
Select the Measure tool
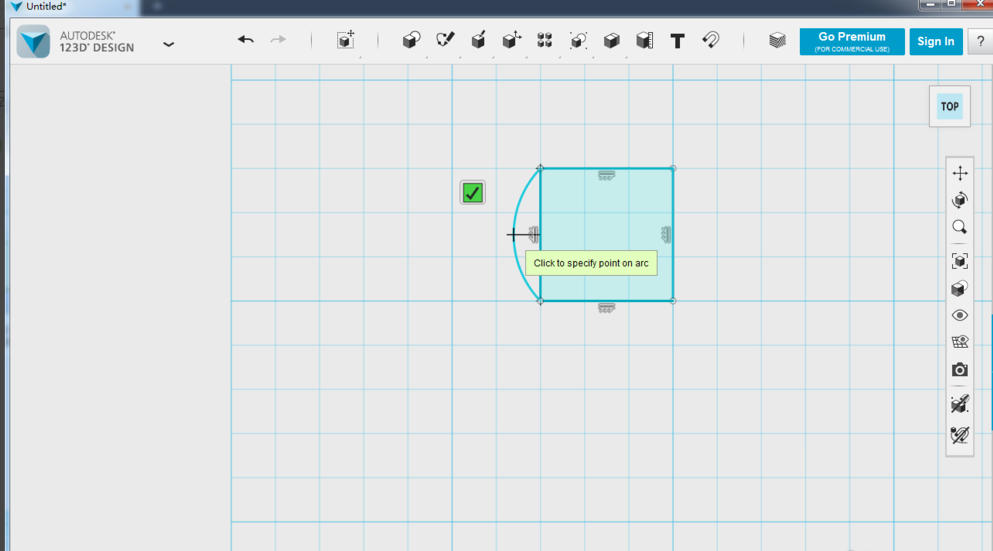coord(644,41)
